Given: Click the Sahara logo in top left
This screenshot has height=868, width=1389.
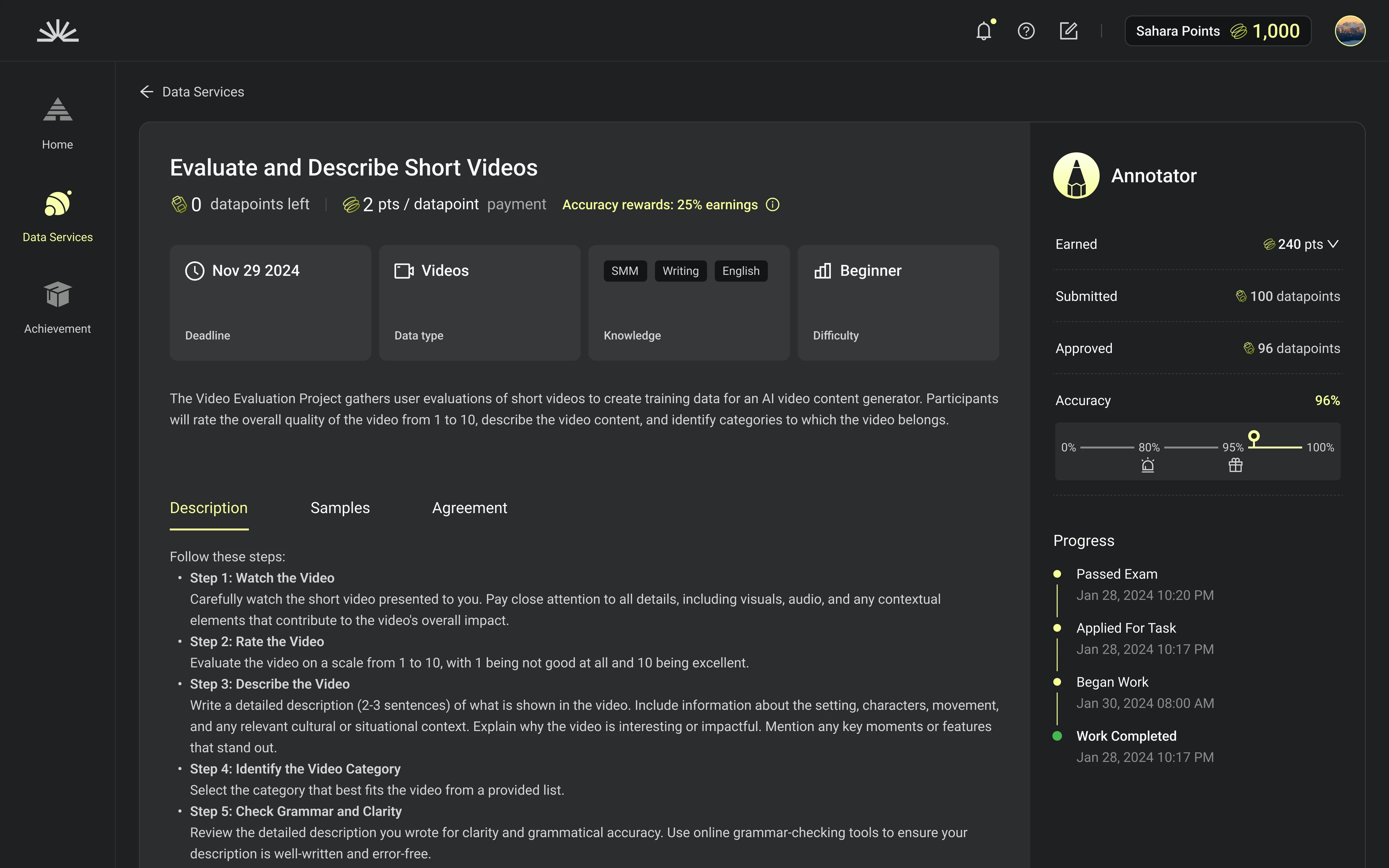Looking at the screenshot, I should [x=58, y=31].
